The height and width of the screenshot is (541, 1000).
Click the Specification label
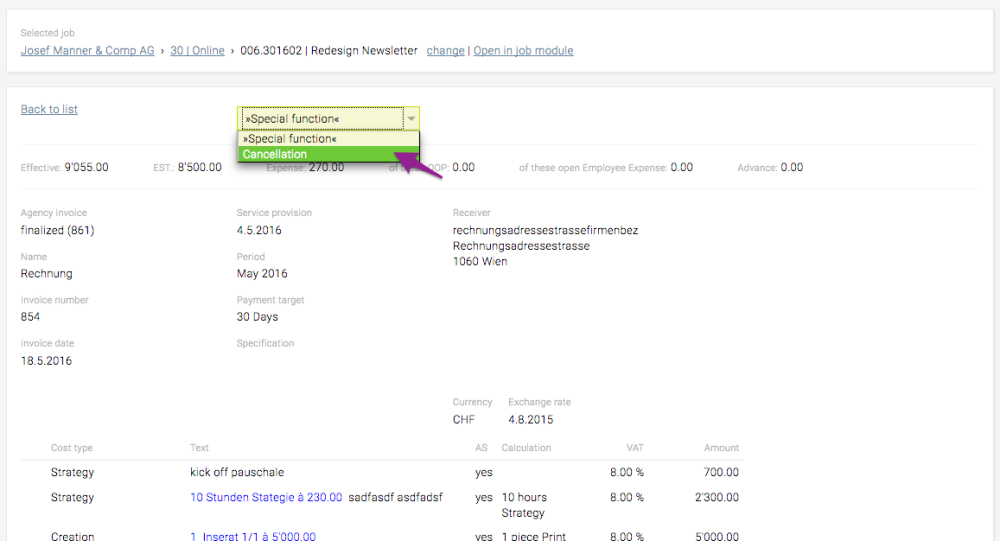coord(265,343)
